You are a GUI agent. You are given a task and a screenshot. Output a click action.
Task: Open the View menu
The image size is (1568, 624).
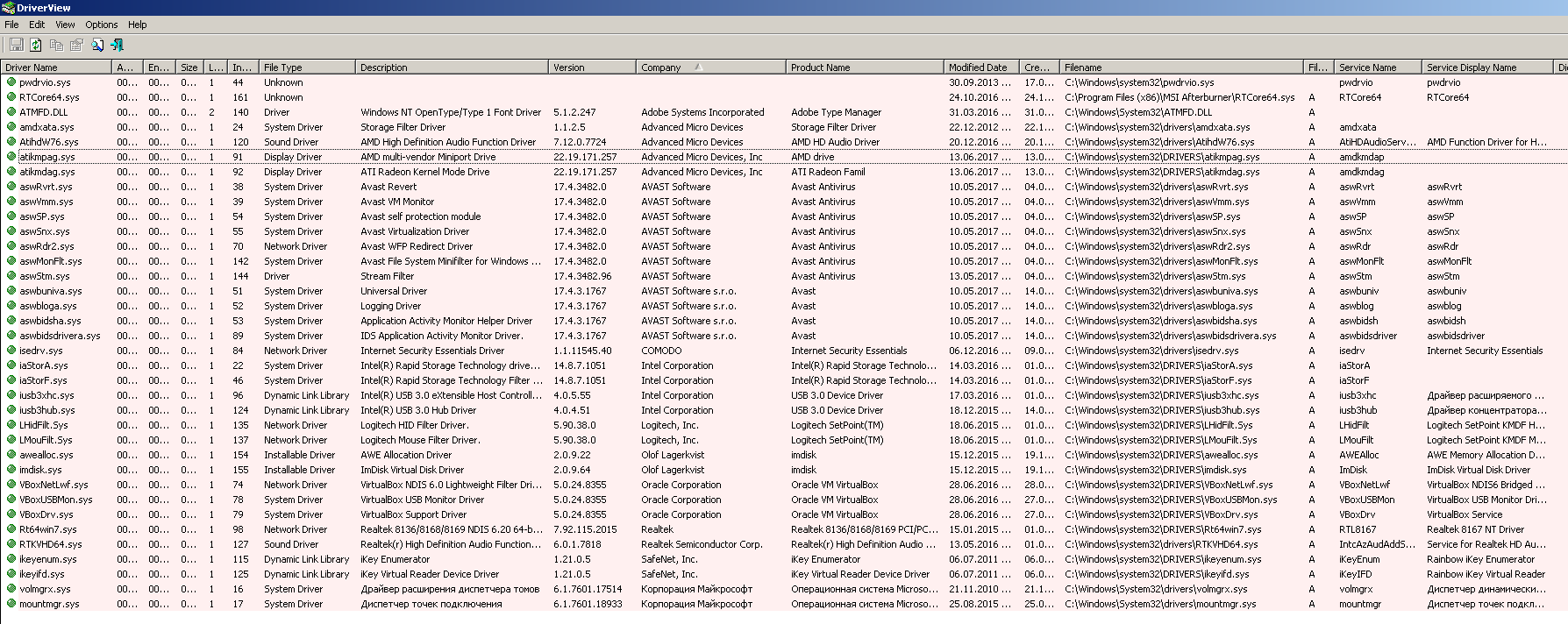click(65, 25)
